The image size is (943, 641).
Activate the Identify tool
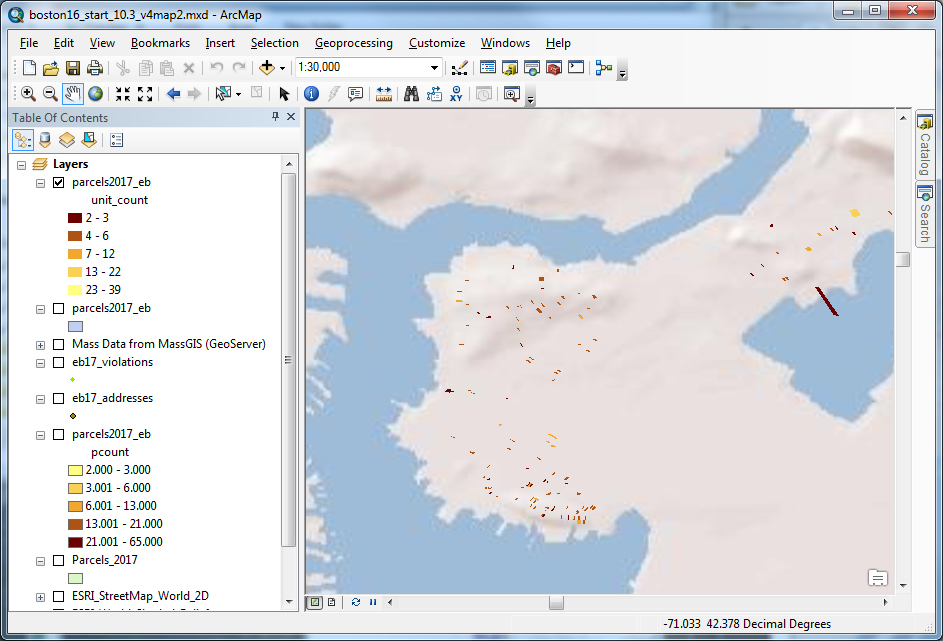311,93
